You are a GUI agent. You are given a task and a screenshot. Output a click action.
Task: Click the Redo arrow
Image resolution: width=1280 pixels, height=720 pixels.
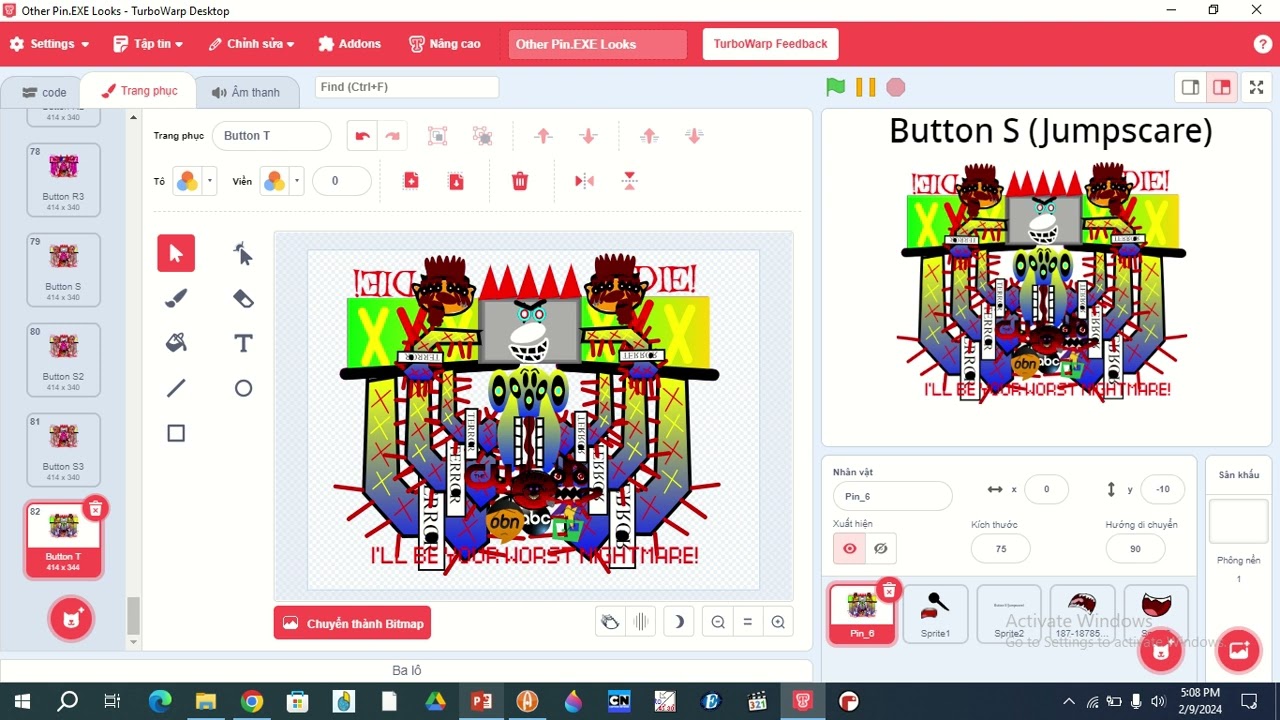point(392,136)
